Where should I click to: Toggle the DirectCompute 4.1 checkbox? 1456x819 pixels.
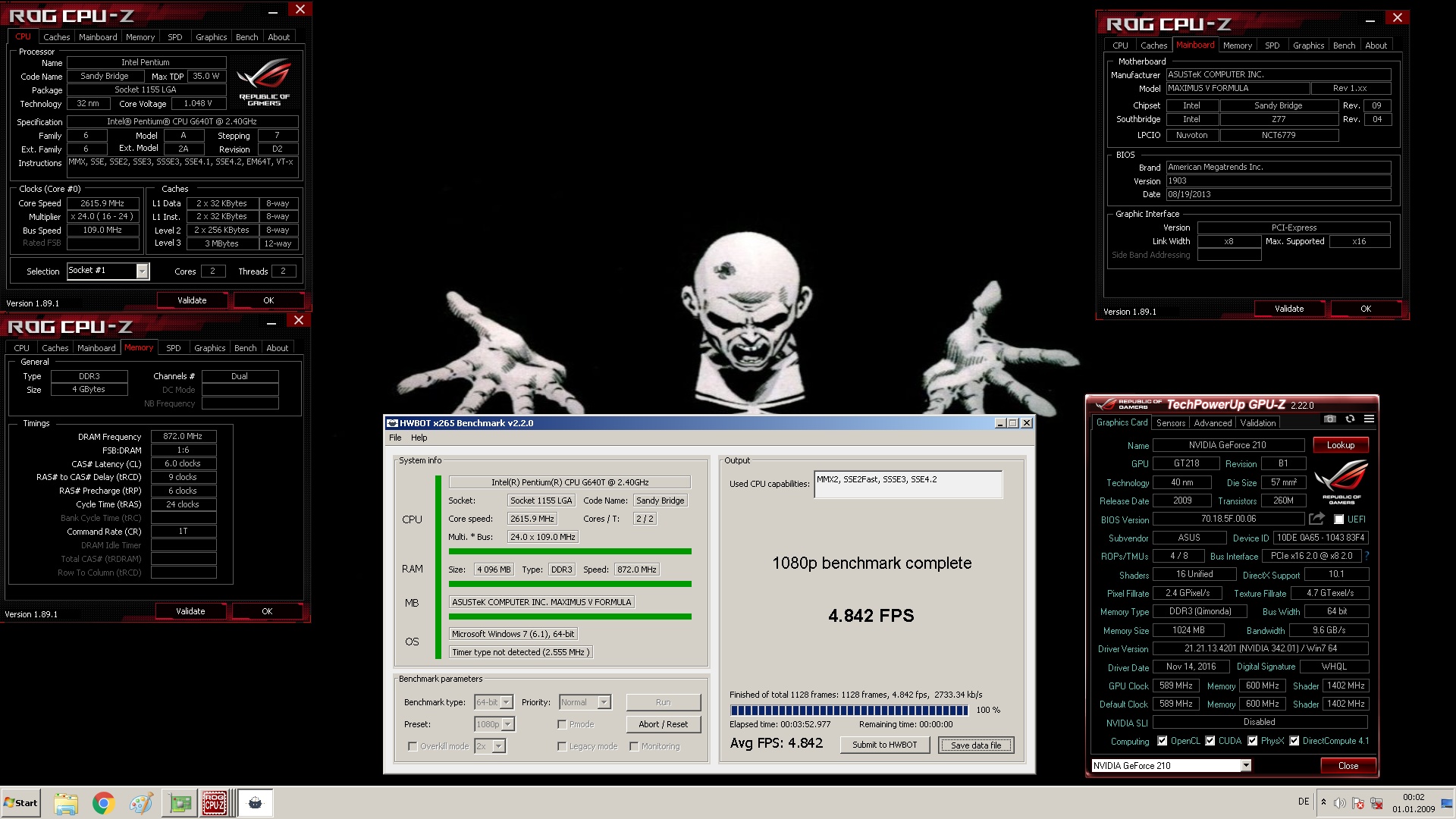pos(1294,741)
